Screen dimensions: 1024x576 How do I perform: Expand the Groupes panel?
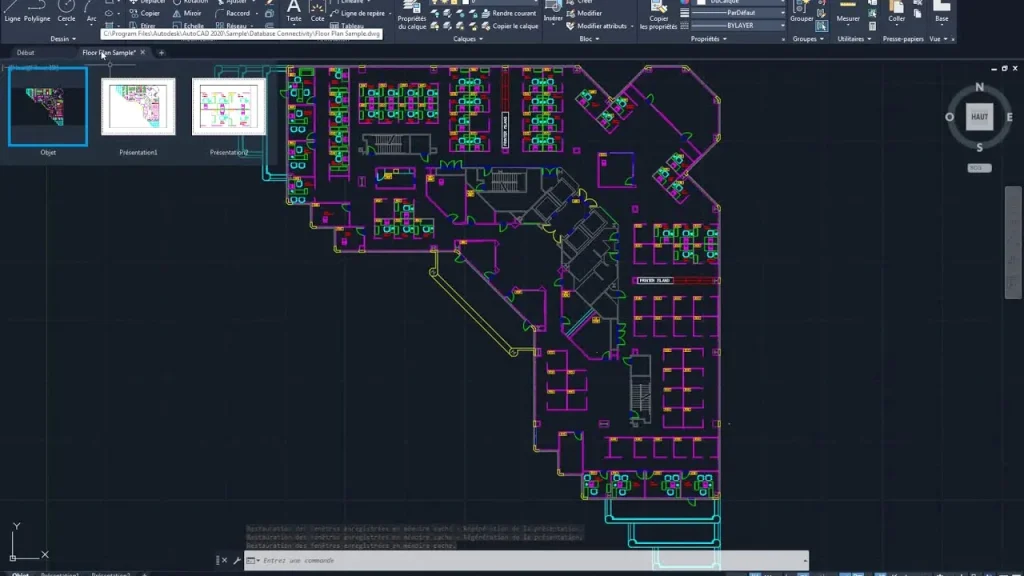pyautogui.click(x=808, y=39)
